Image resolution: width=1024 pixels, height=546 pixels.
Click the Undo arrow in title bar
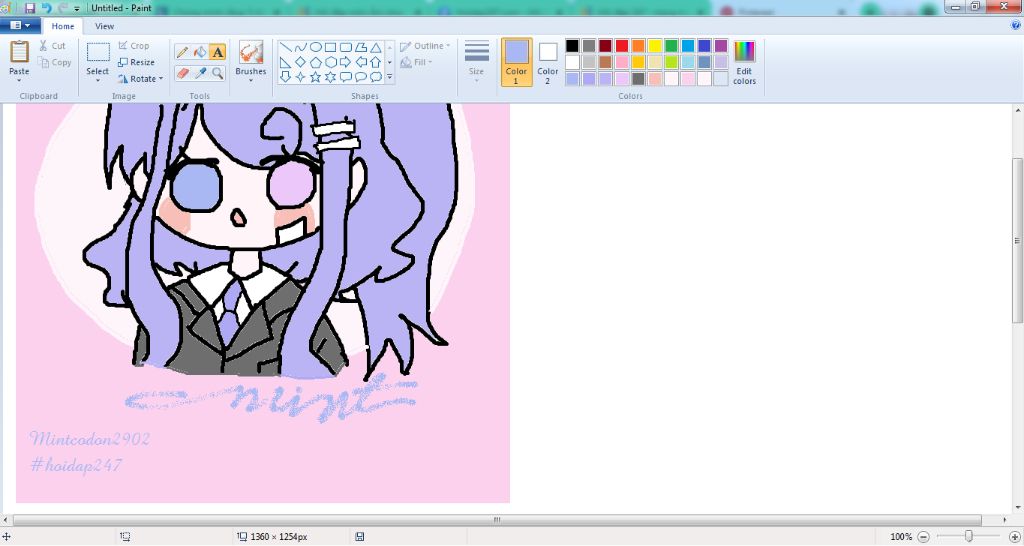[x=46, y=8]
